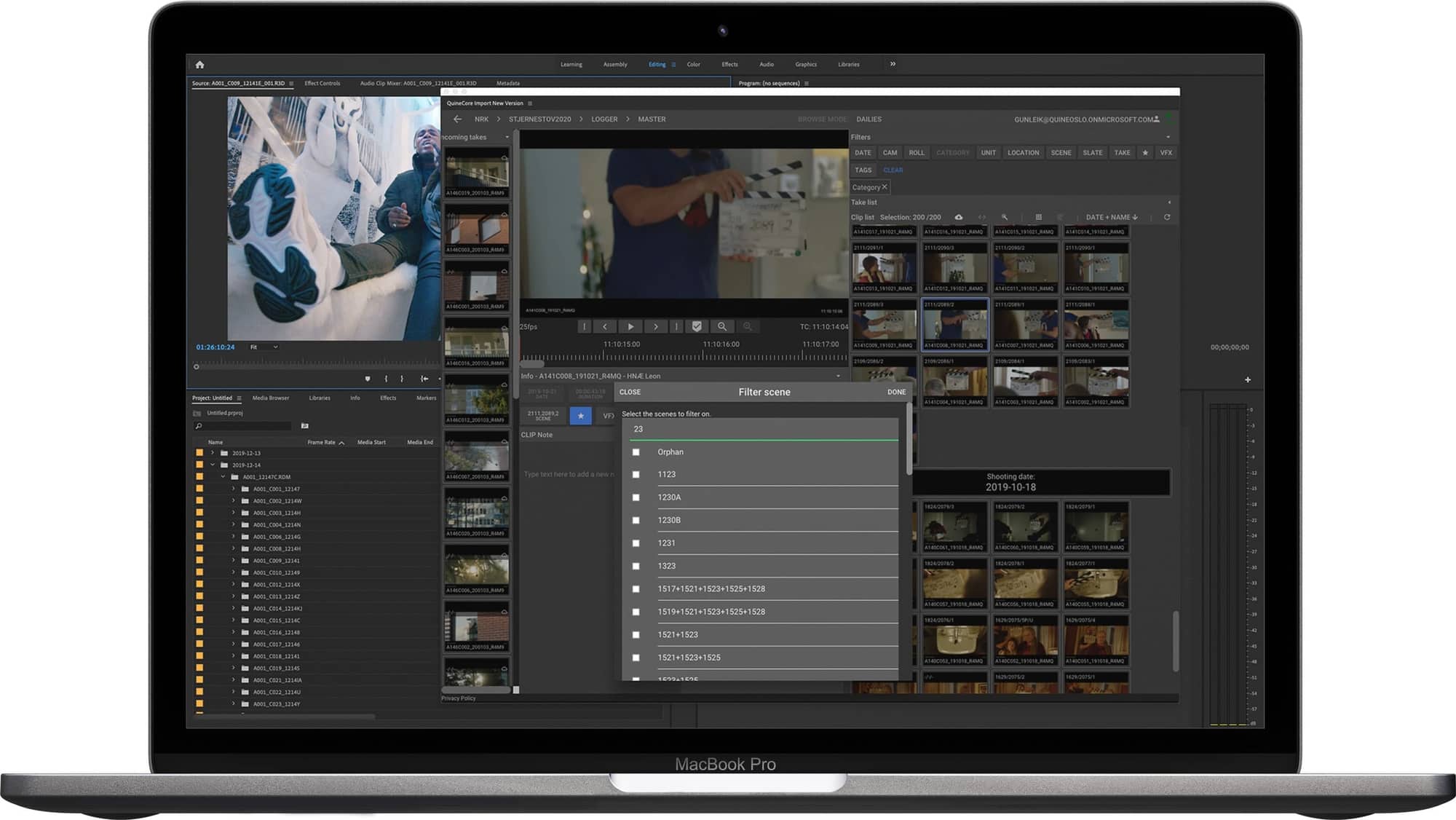Toggle the blue star rating button
Screen dimensions: 1456x820
coord(580,416)
